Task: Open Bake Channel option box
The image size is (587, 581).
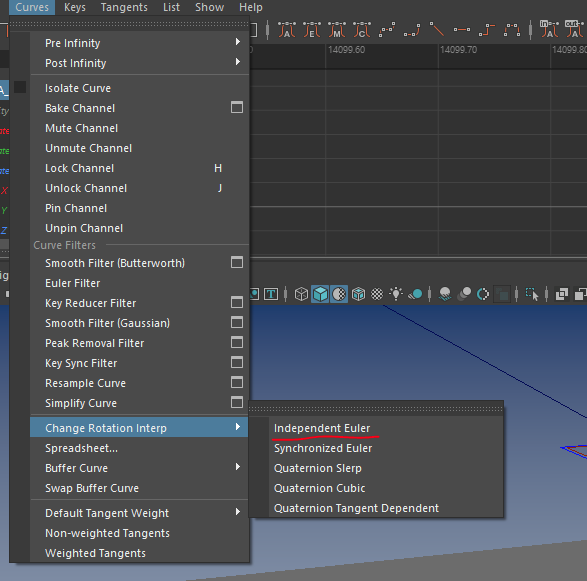Action: (x=237, y=107)
